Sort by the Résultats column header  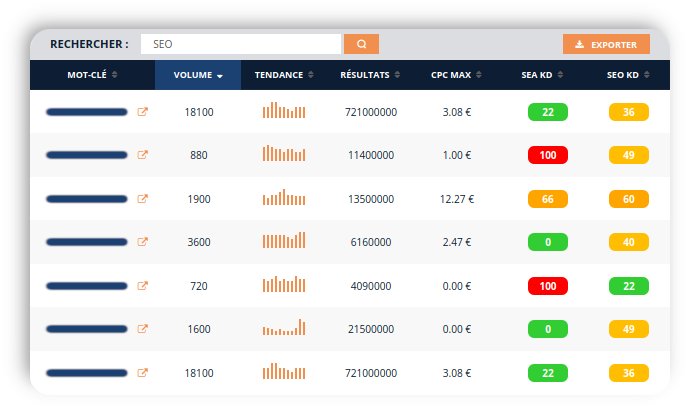370,75
